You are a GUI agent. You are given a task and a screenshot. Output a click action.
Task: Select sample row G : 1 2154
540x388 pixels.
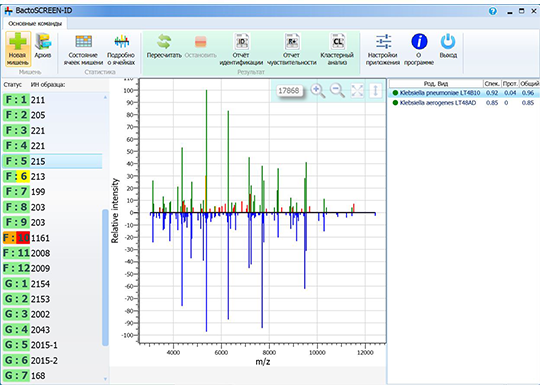pos(52,284)
